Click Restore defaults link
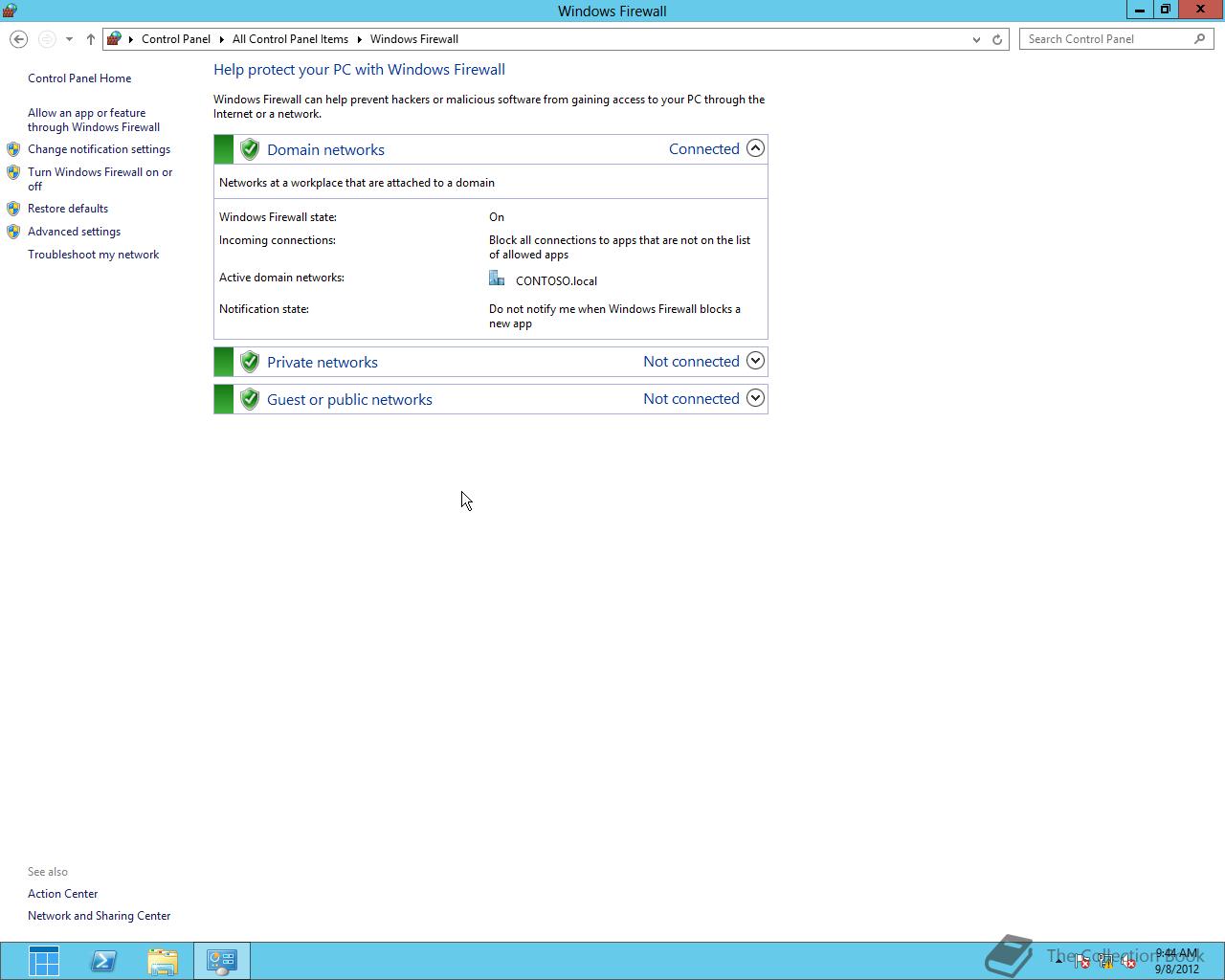Viewport: 1225px width, 980px height. [68, 209]
